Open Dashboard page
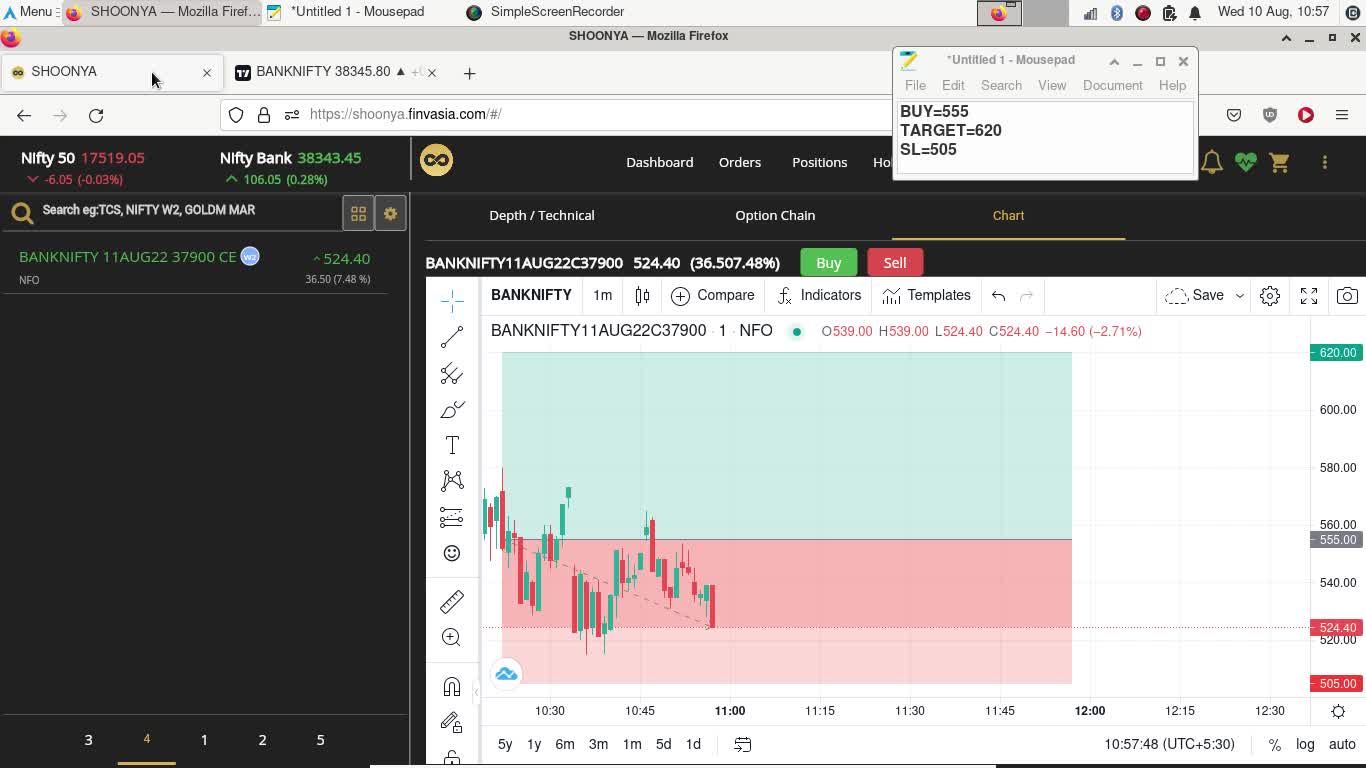The width and height of the screenshot is (1366, 768). point(659,162)
